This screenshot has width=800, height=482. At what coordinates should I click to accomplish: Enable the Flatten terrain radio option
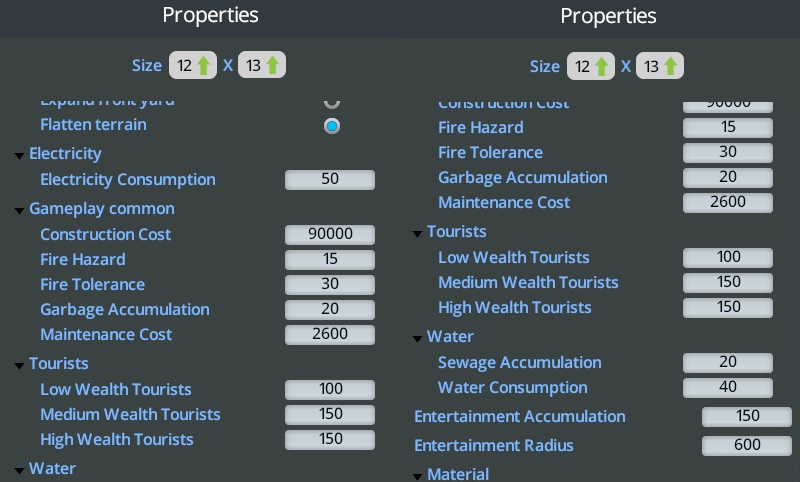point(332,126)
